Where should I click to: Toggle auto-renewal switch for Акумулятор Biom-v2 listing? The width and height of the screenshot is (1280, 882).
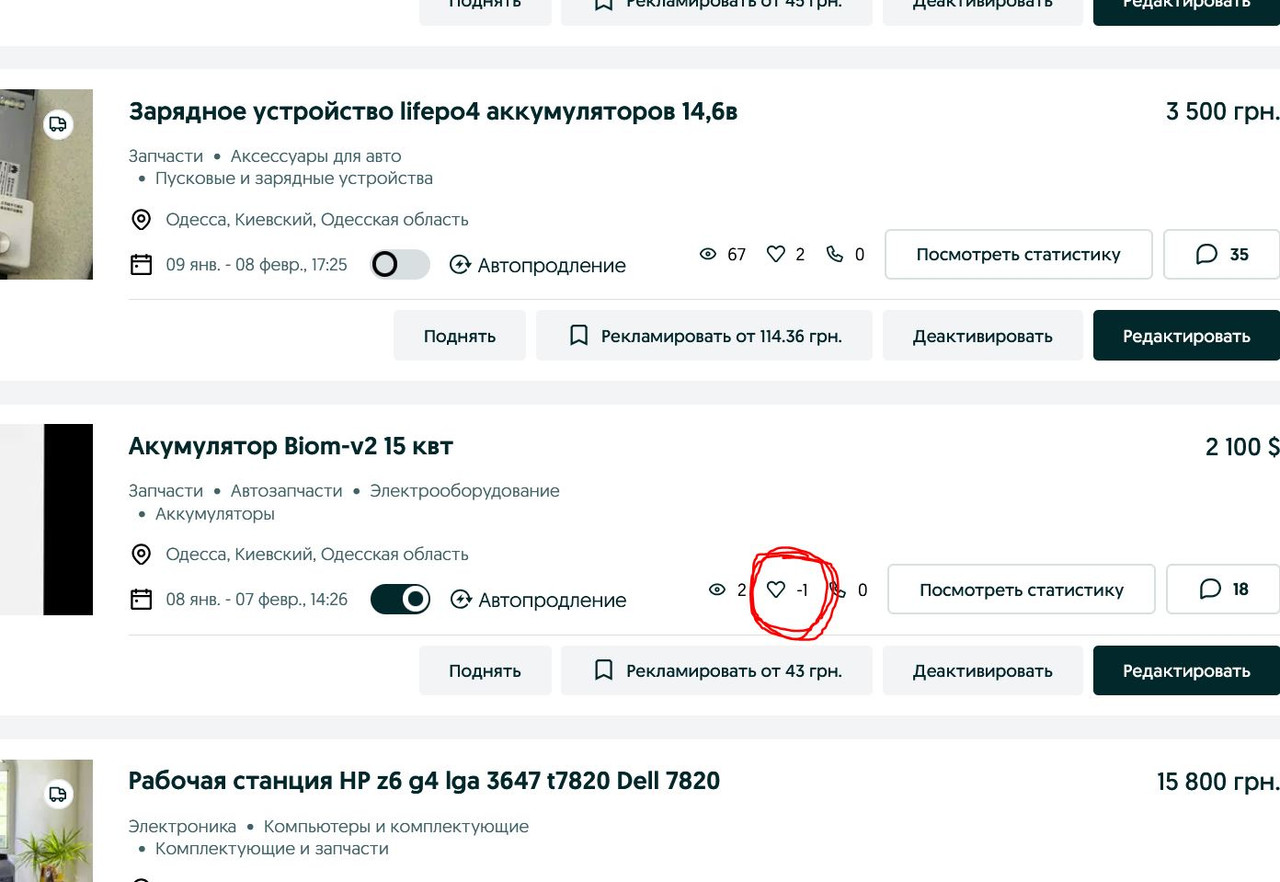[400, 599]
